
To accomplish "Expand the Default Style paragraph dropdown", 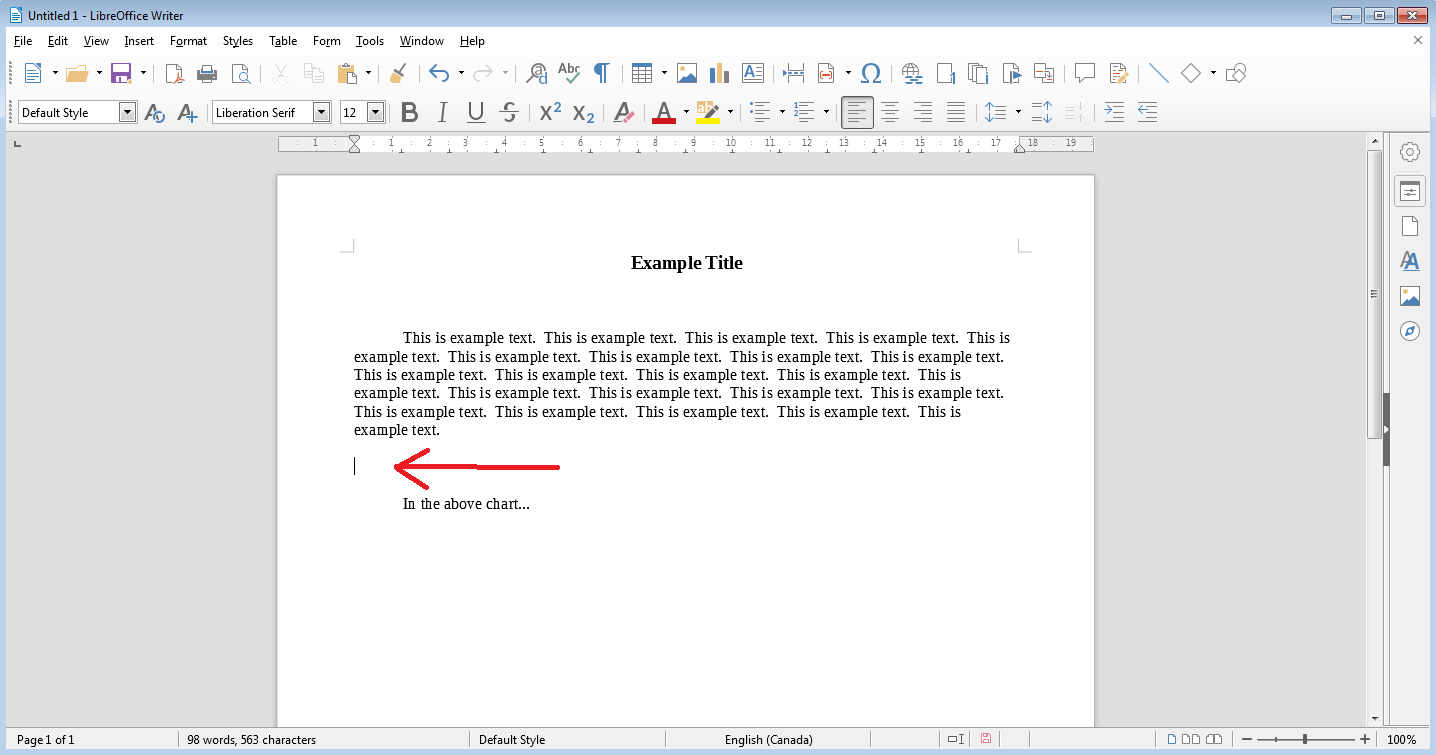I will tap(127, 112).
